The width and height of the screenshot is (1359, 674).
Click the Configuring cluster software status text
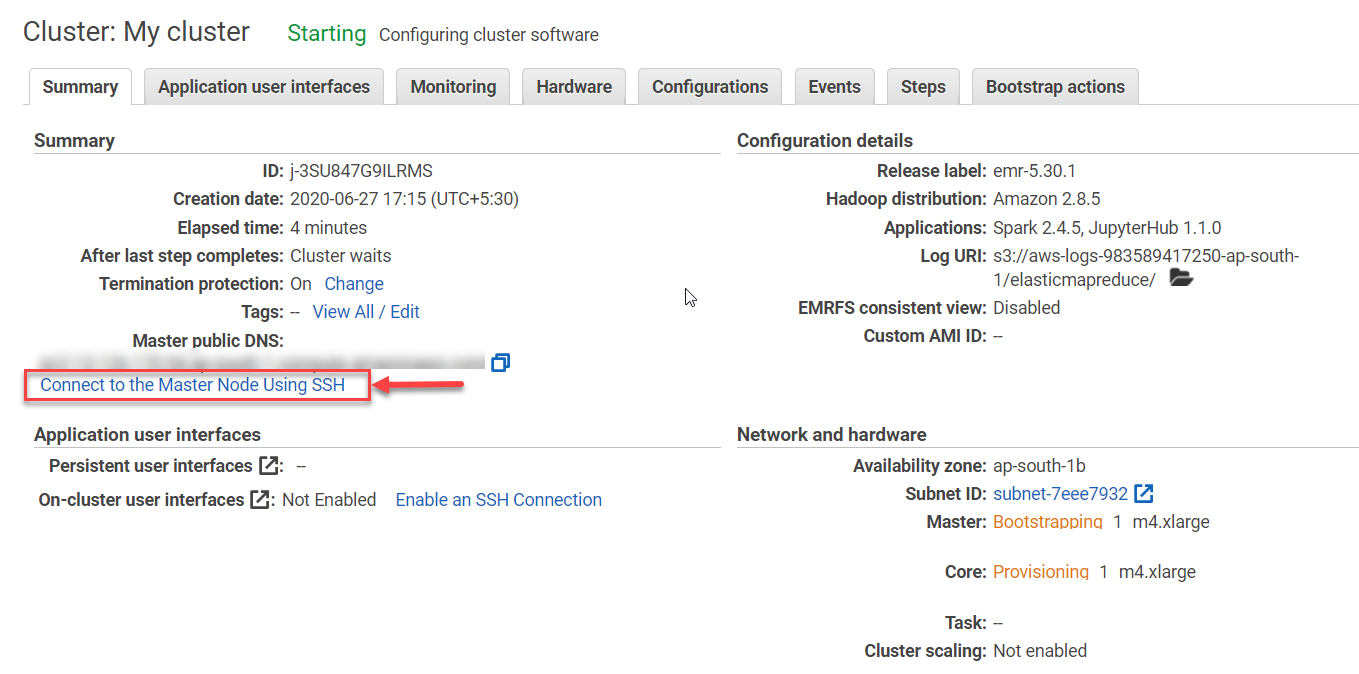[x=489, y=35]
